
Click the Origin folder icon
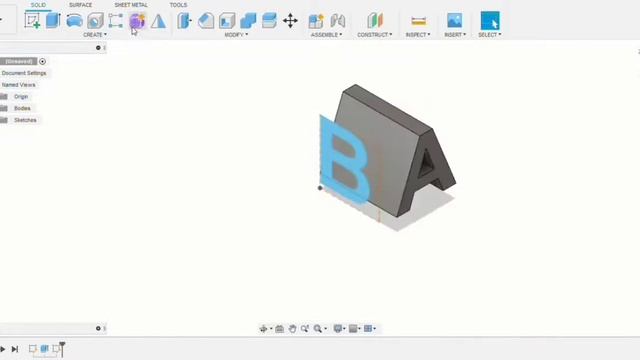click(x=4, y=97)
